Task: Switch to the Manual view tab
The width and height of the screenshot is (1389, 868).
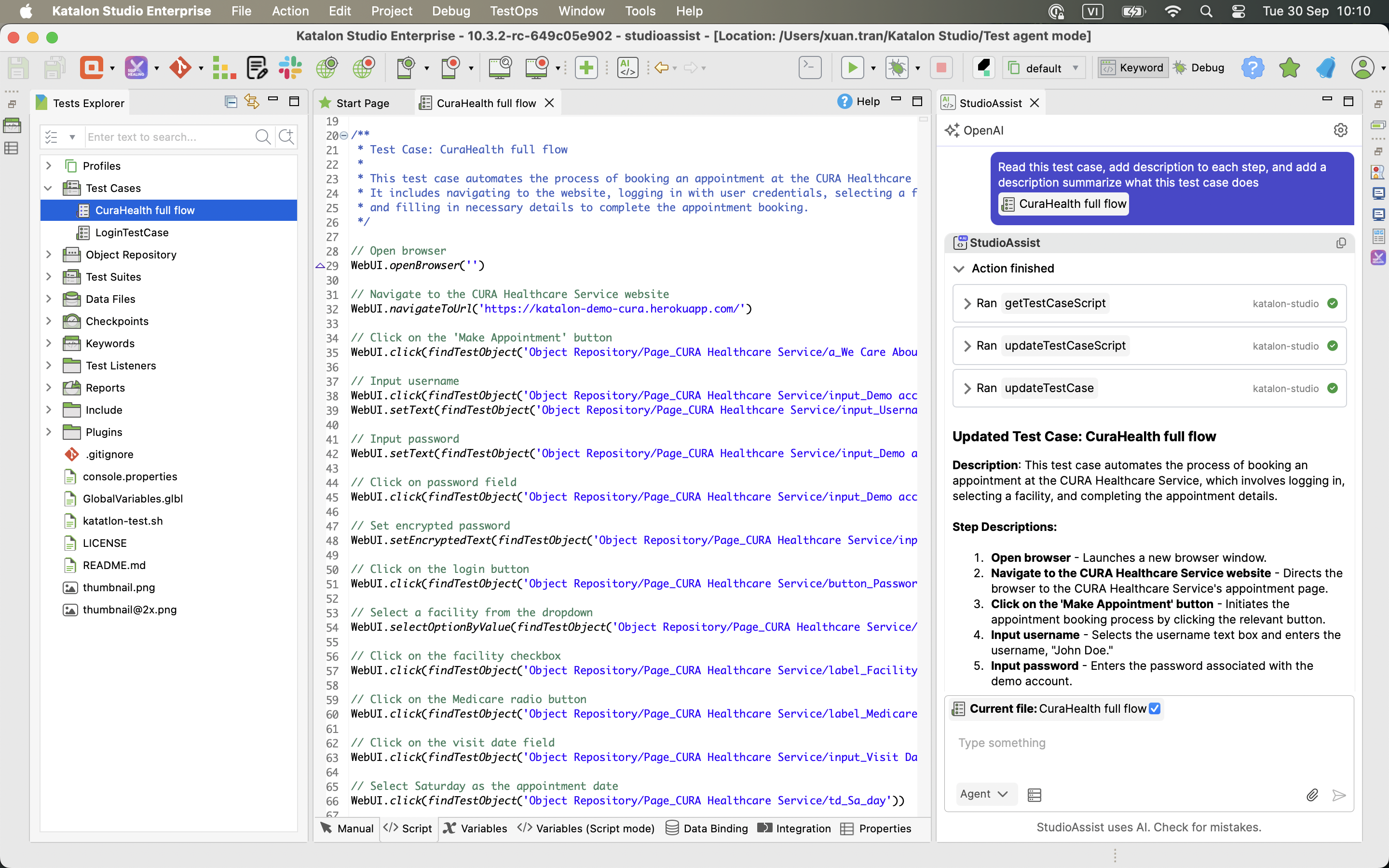Action: pyautogui.click(x=348, y=828)
